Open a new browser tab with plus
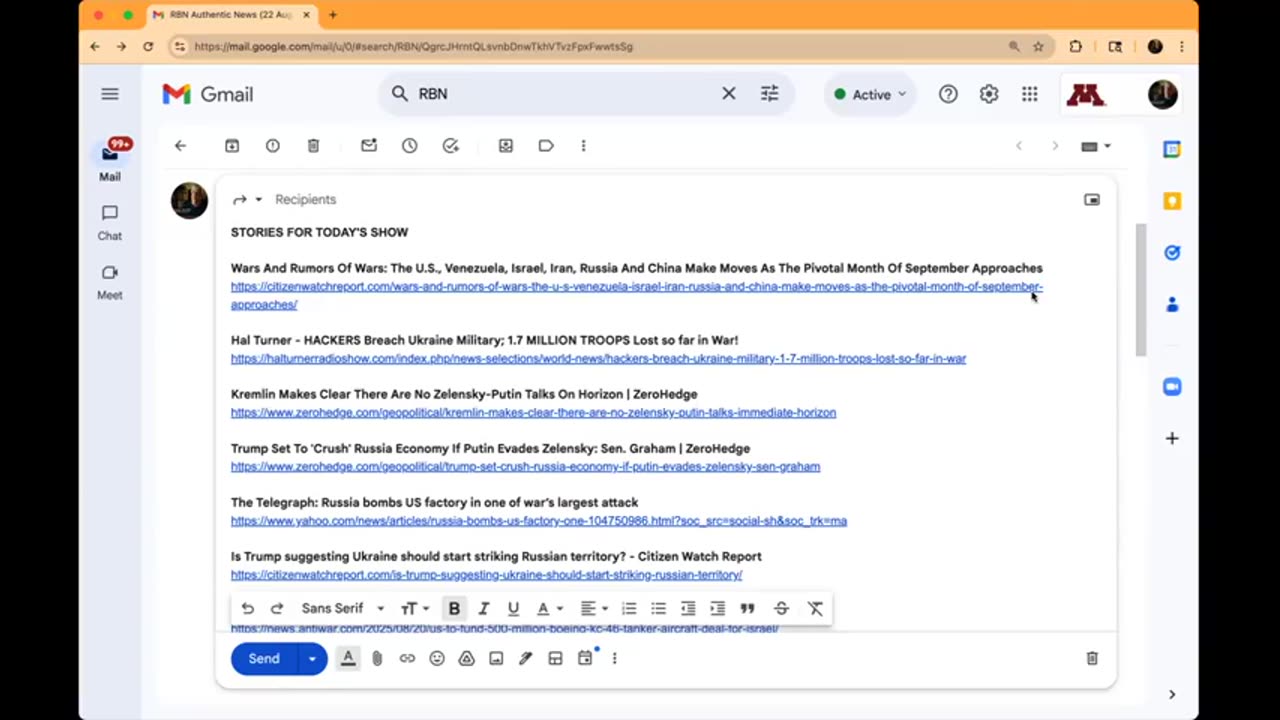 tap(333, 15)
